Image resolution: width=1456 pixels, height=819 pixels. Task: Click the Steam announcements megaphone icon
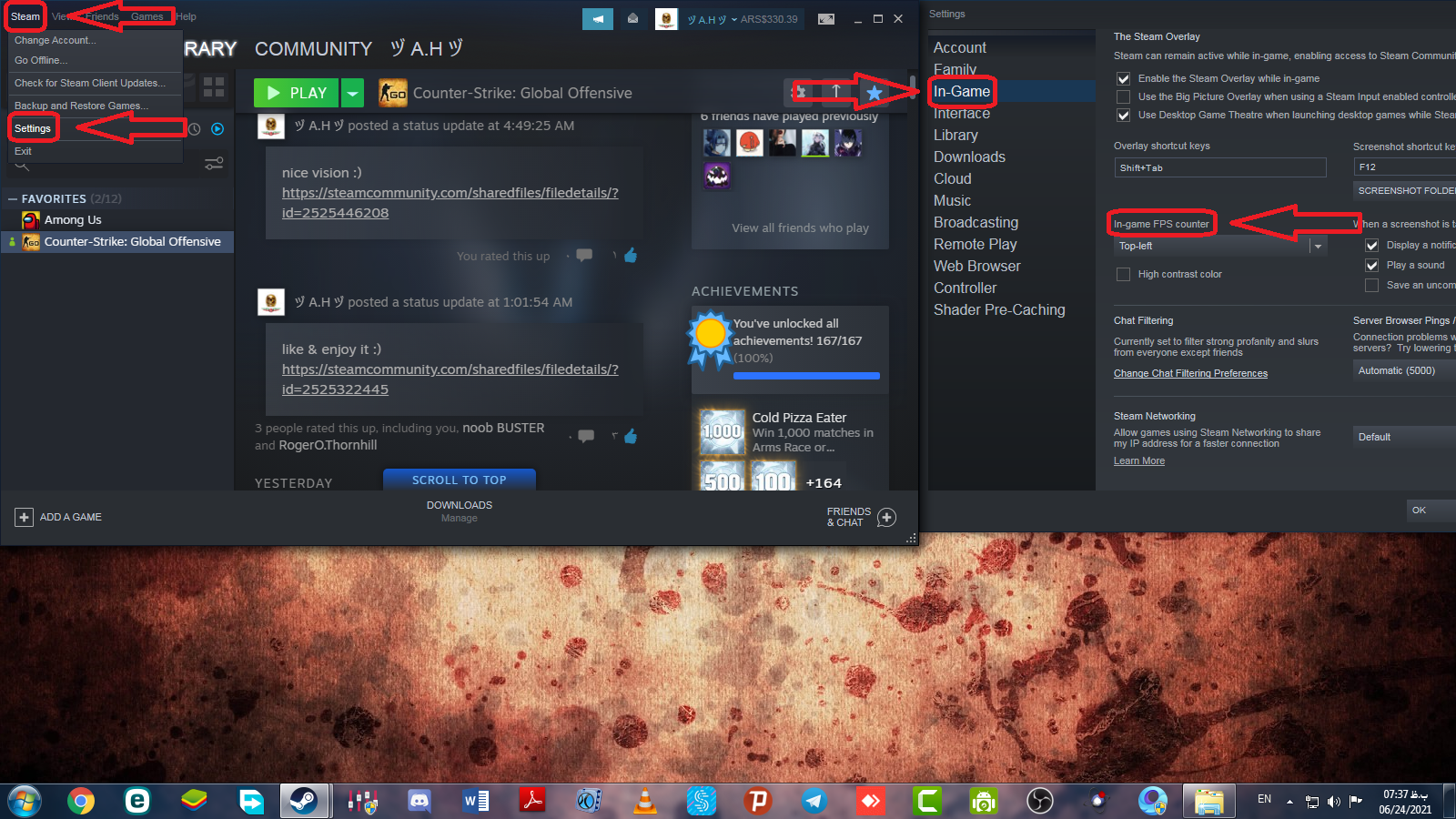pos(598,18)
